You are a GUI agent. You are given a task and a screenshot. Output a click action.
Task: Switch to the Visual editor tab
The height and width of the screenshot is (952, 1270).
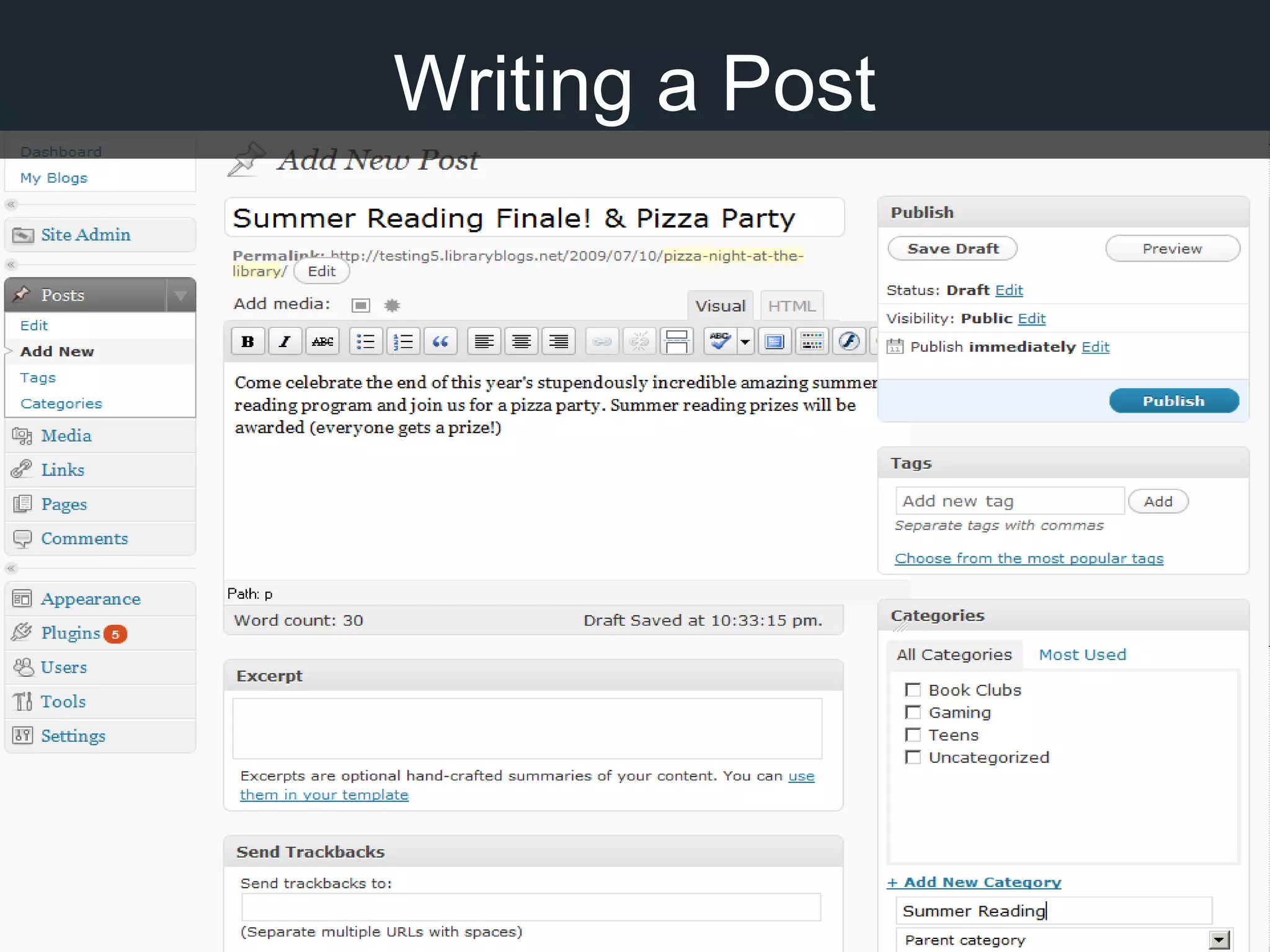[x=720, y=306]
